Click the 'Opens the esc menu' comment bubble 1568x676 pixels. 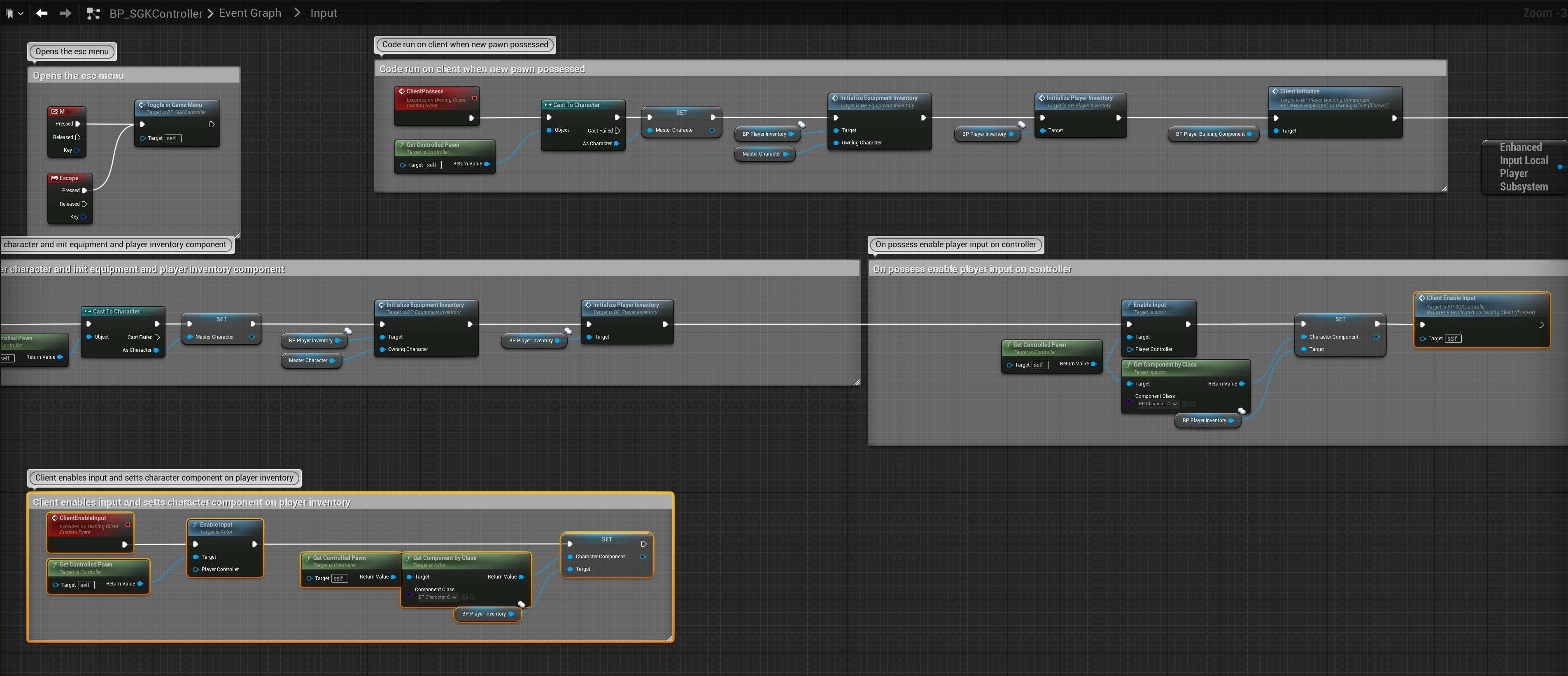pos(72,52)
